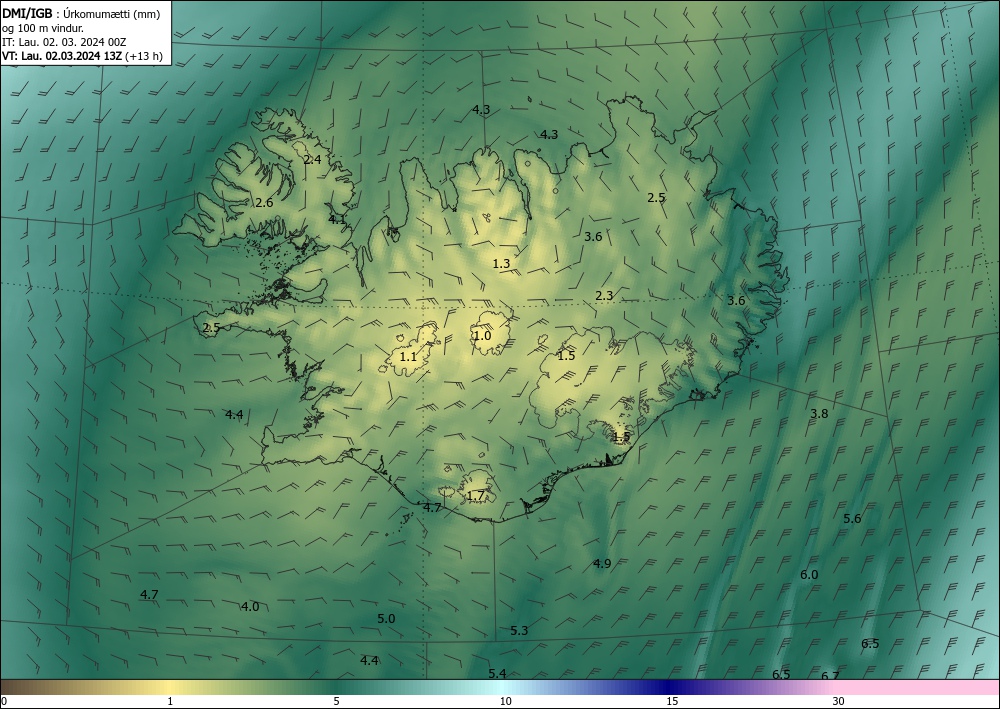The width and height of the screenshot is (1000, 709).
Task: Click the 4.9 value south of Iceland
Action: [602, 564]
